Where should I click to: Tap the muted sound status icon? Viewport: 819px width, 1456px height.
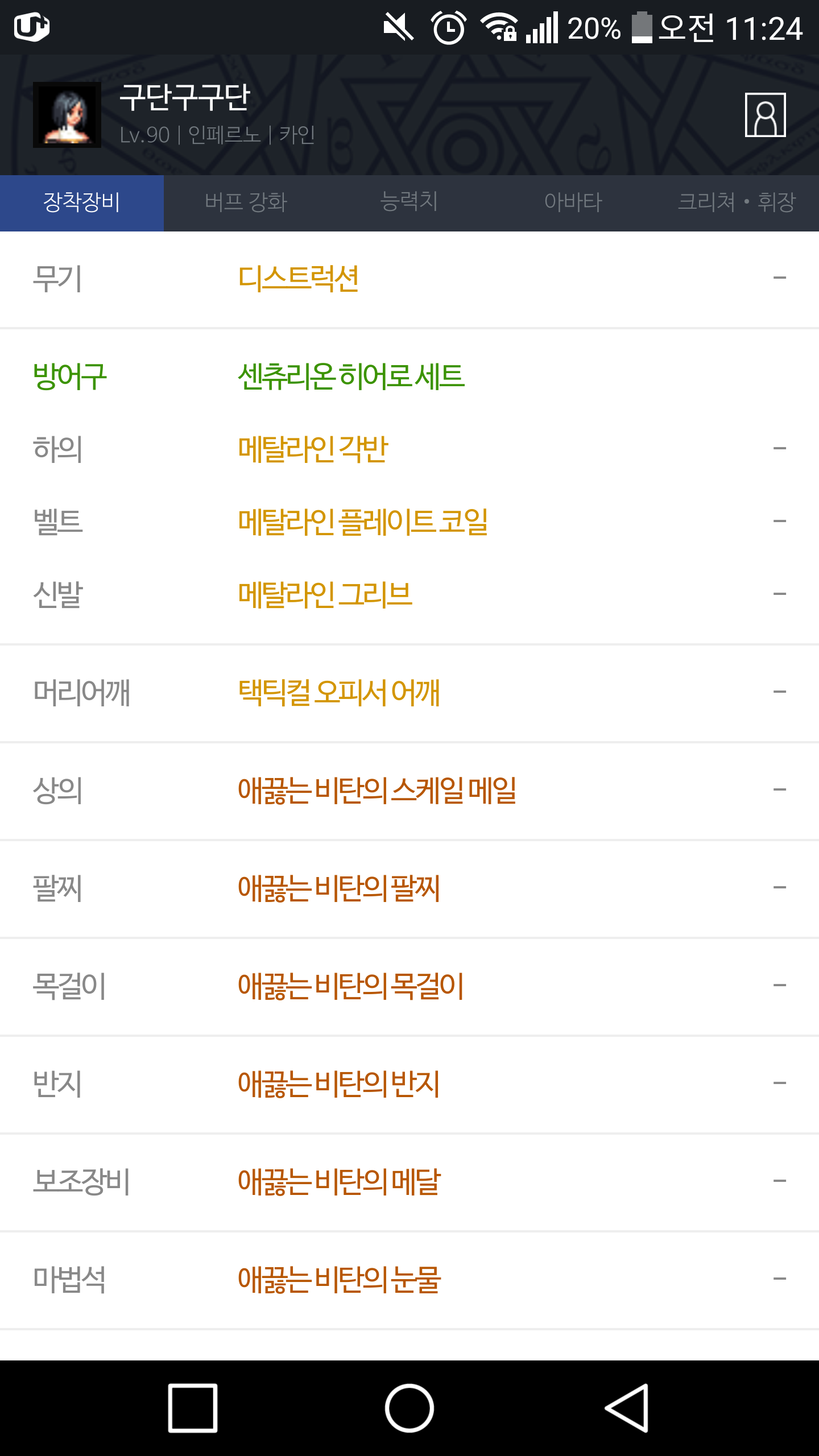(398, 27)
